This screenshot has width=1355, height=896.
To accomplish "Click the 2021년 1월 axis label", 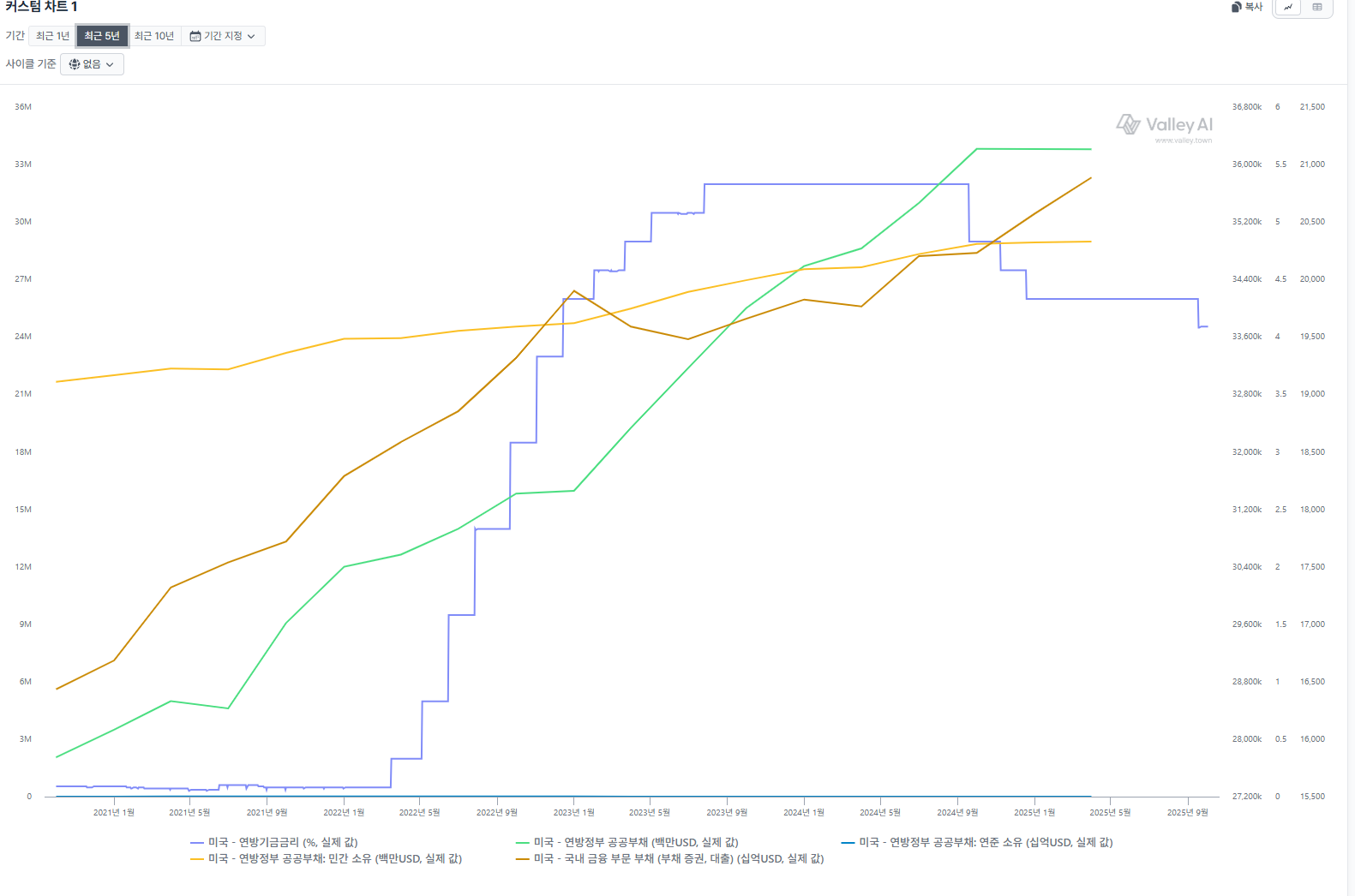I will 114,812.
